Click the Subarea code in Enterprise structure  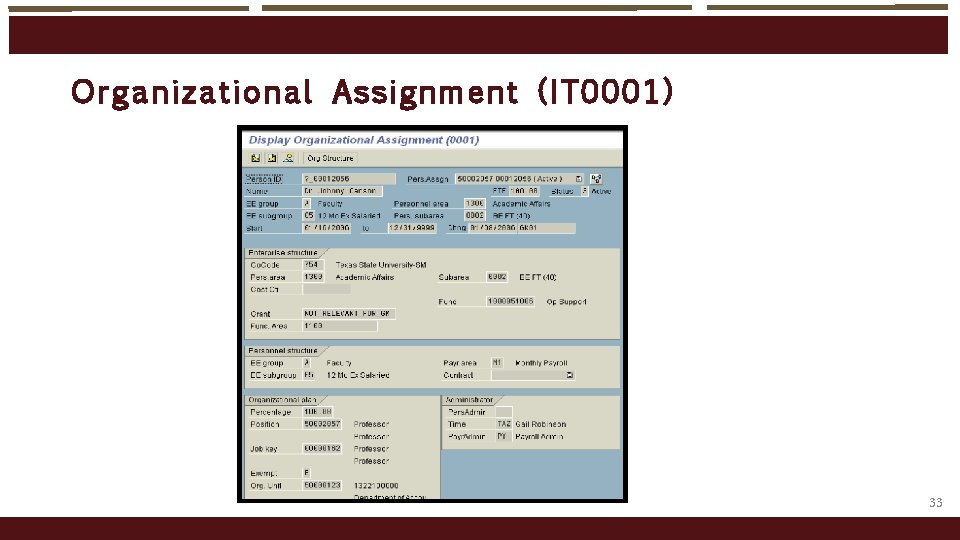click(497, 277)
